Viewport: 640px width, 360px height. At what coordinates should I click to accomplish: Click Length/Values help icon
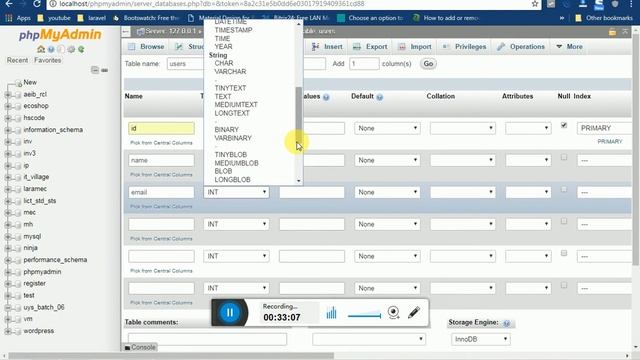coord(326,97)
